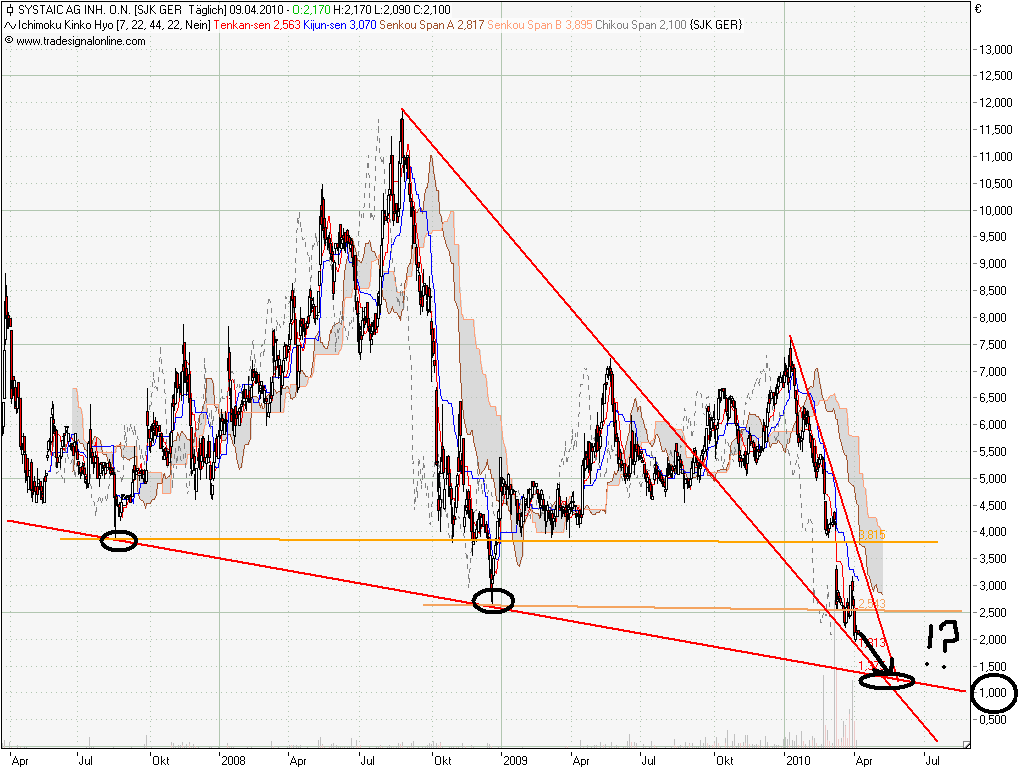Click the Senkou Span B 3,895 legend
Screen dimensions: 1024x768
(539, 25)
